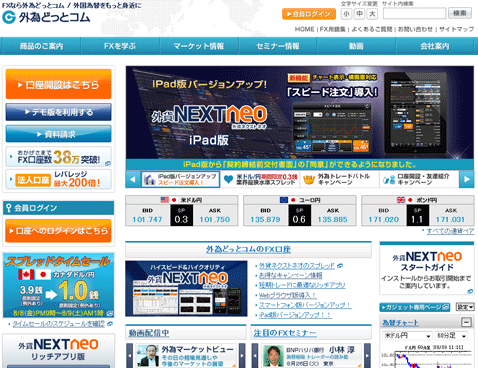This screenshot has width=478, height=368.
Task: Click the iPad version up carousel thumbnail
Action: (180, 179)
